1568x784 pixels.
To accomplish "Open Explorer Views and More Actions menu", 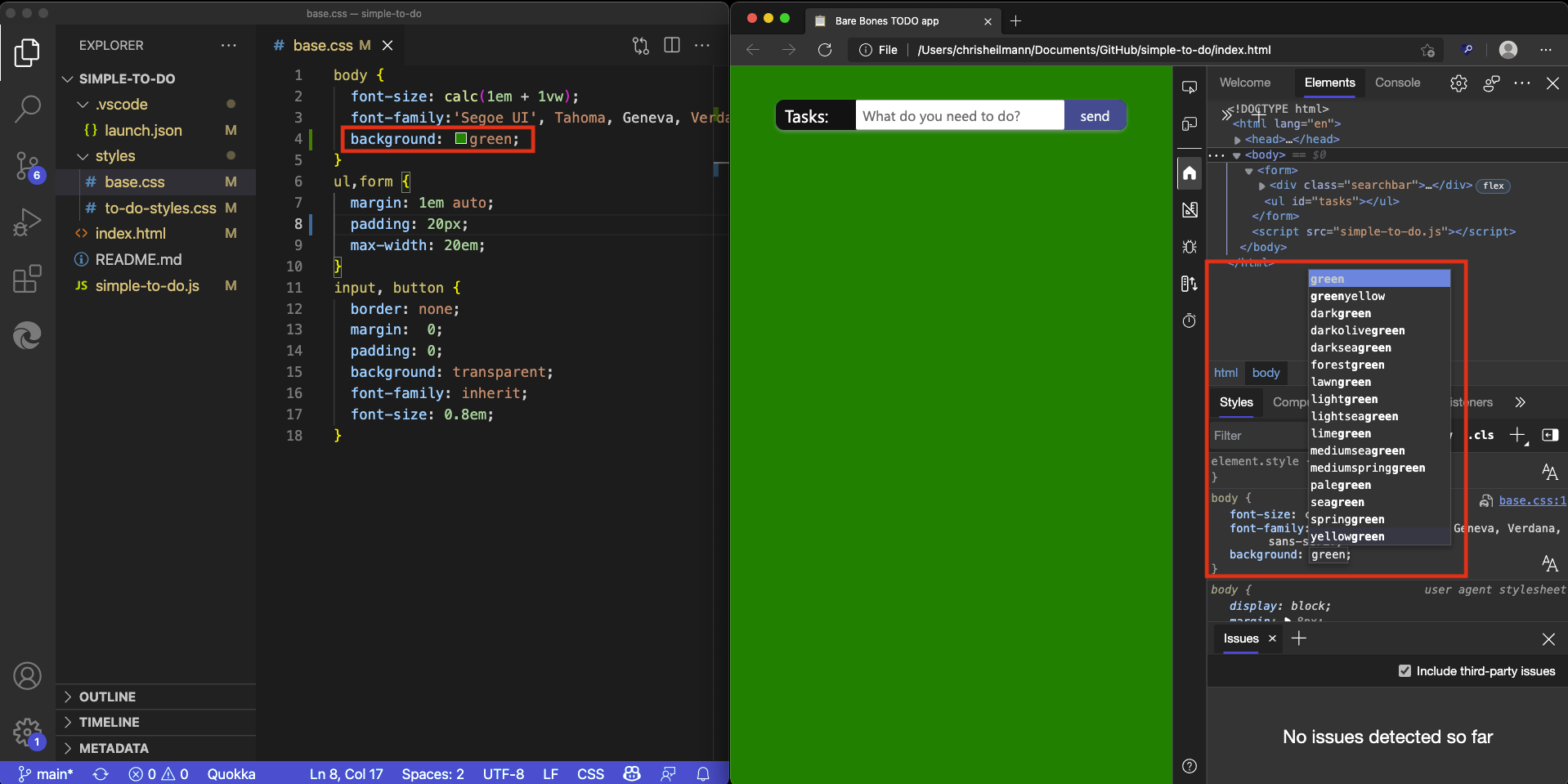I will click(229, 45).
